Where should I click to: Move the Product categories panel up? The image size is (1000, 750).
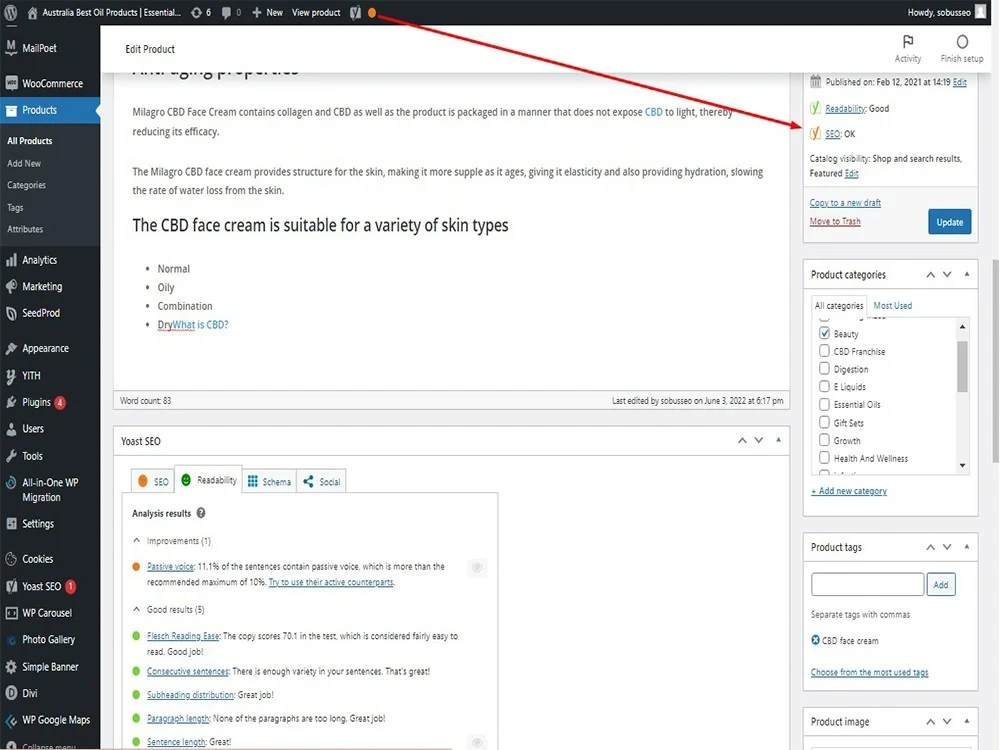[930, 274]
